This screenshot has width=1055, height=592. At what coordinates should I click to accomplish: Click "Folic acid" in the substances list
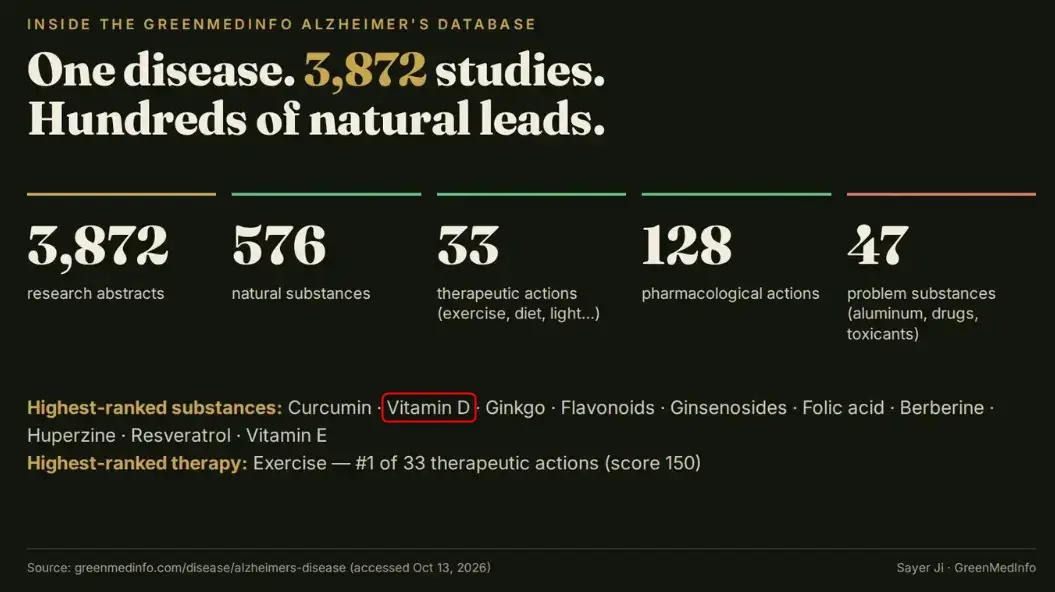(843, 408)
